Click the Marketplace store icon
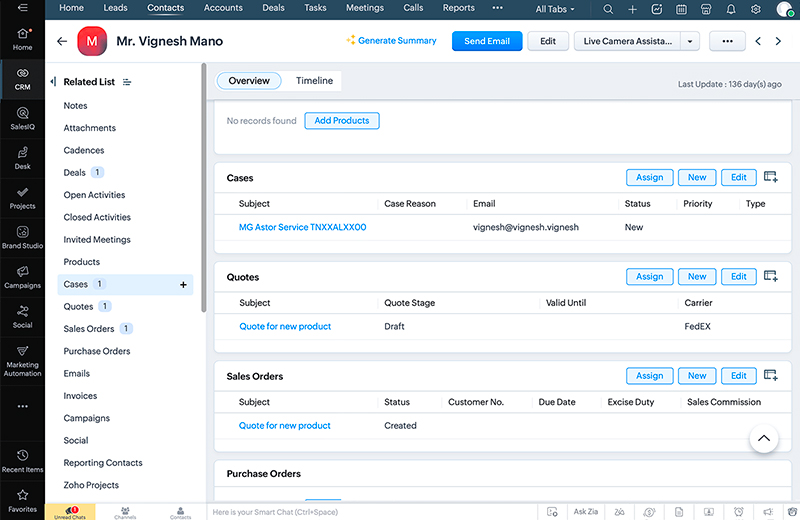800x520 pixels. point(706,9)
